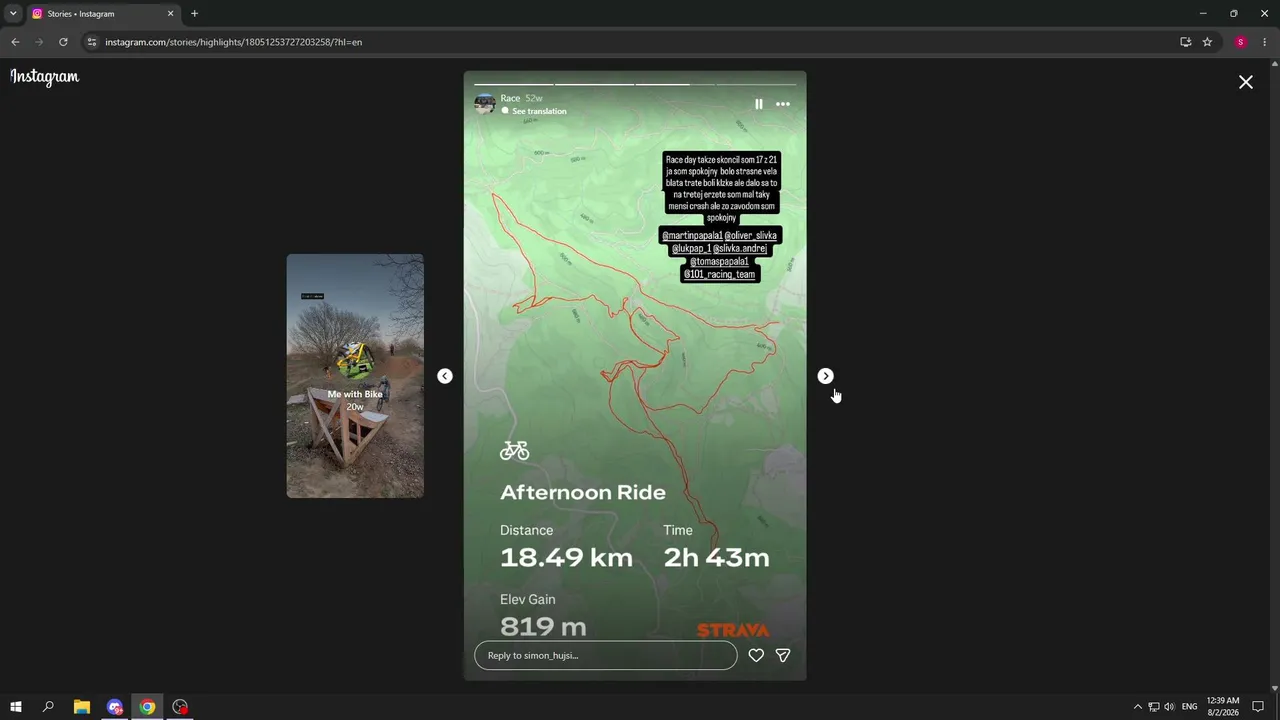
Task: Open notification center
Action: (x=1258, y=707)
